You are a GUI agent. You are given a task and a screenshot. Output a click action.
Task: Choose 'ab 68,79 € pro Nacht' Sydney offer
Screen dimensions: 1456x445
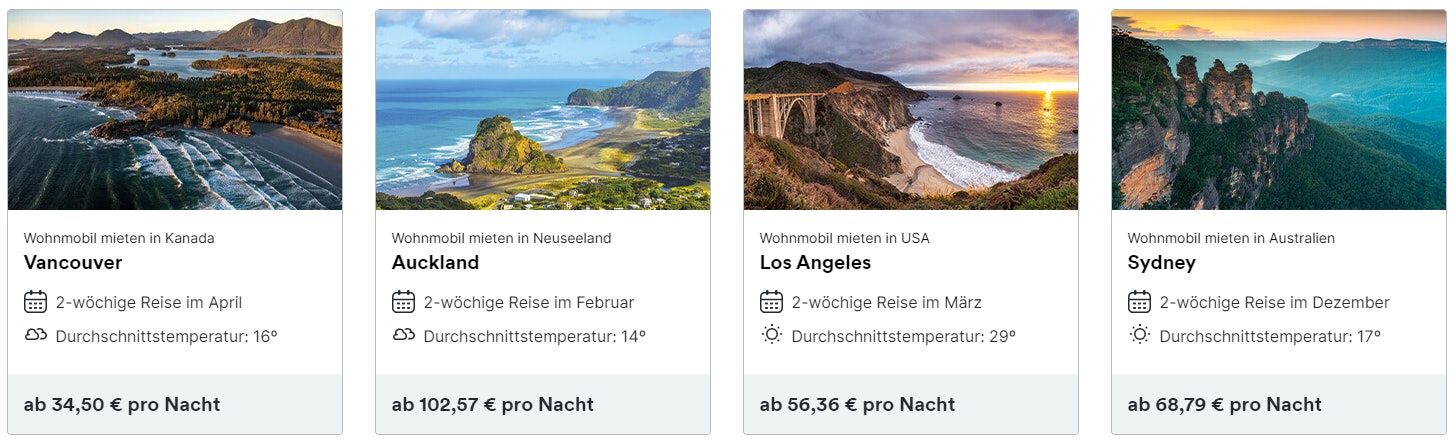(1225, 405)
